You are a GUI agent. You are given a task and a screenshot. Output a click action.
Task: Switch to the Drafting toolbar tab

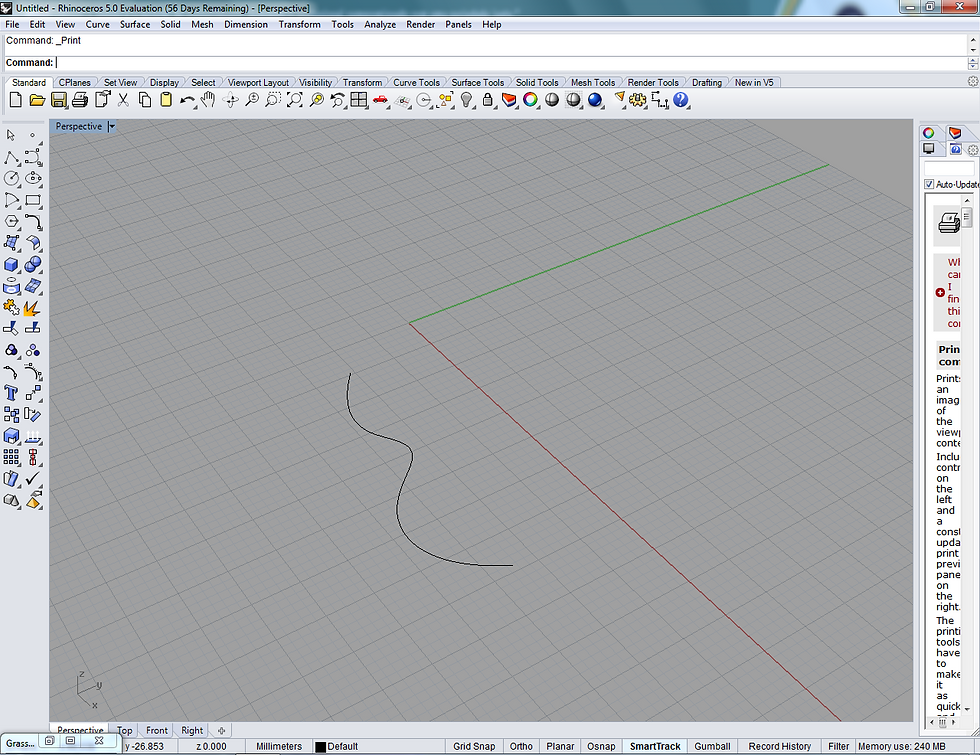click(x=706, y=82)
